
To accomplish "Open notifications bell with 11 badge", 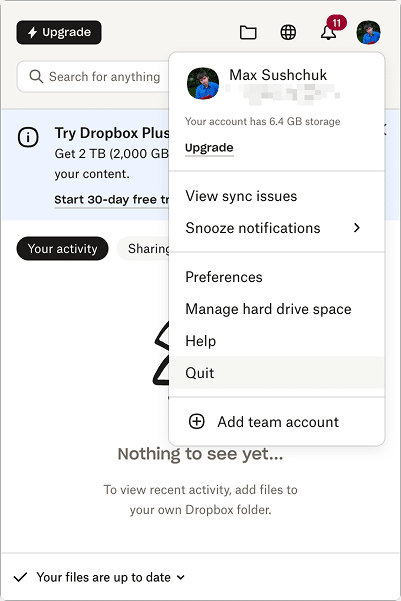I will point(329,33).
